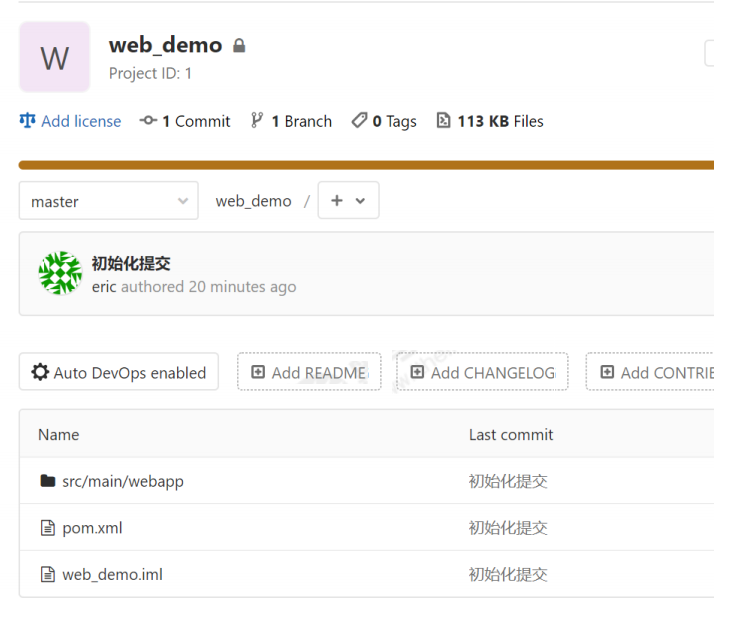Click the Name column header

59,435
